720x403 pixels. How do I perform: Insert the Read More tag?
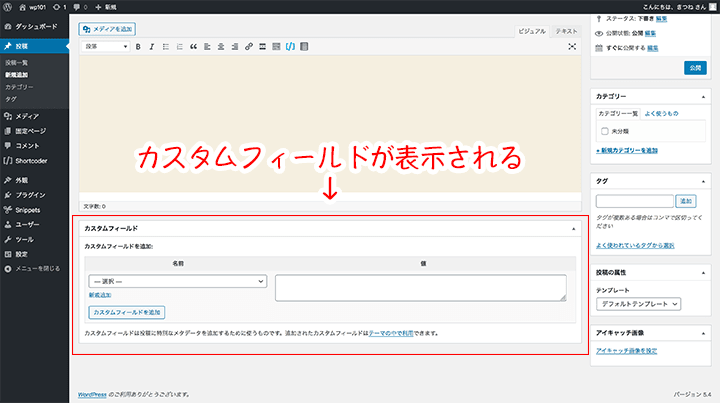click(x=262, y=47)
